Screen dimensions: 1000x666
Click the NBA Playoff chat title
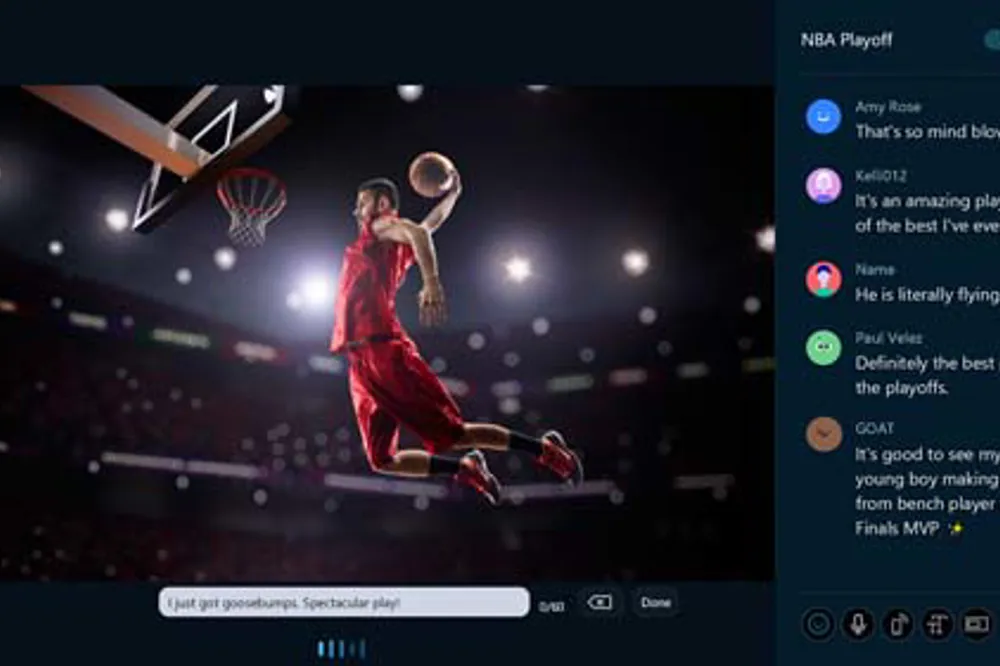846,40
